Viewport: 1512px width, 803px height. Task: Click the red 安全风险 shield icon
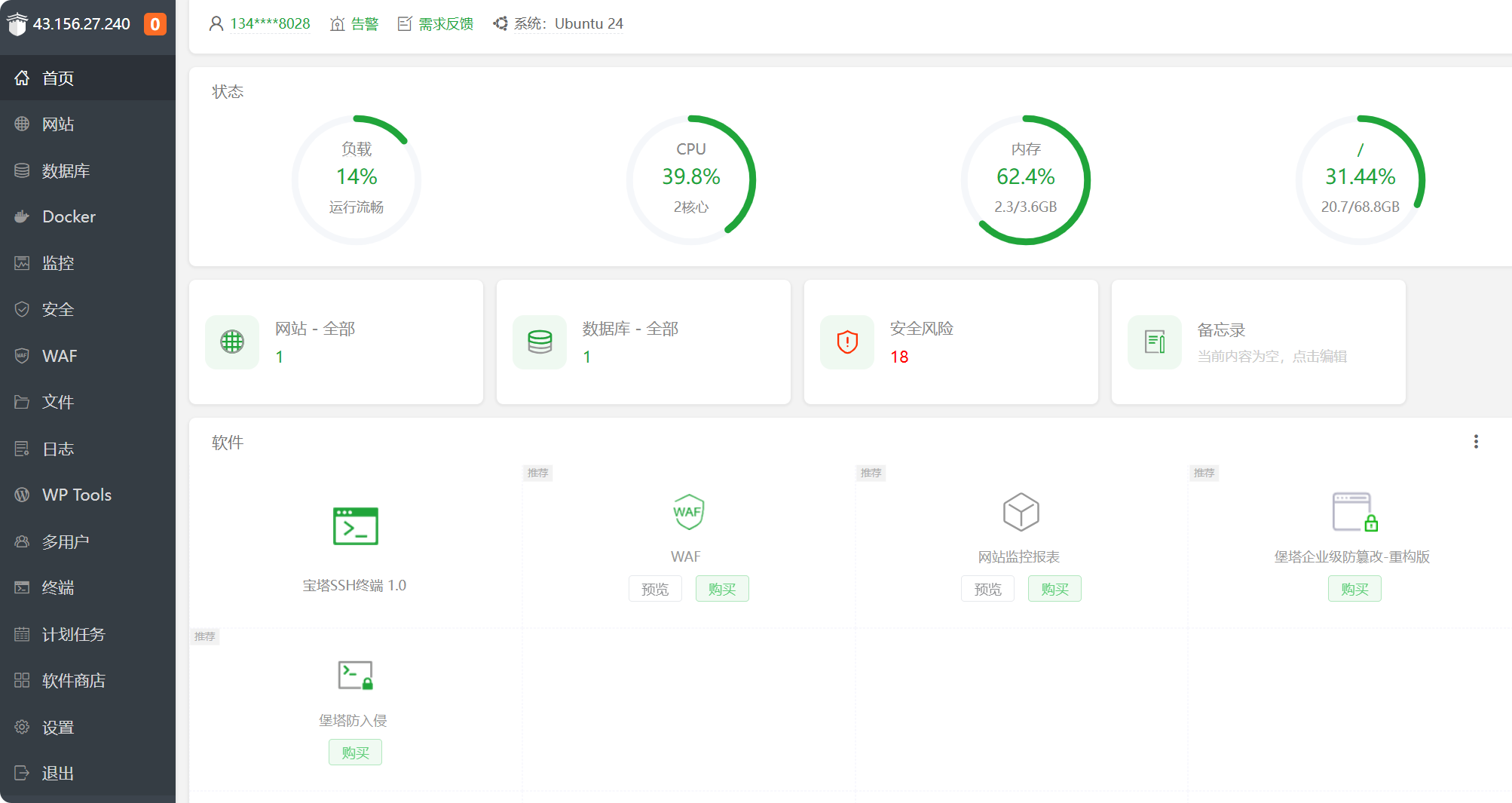coord(847,342)
